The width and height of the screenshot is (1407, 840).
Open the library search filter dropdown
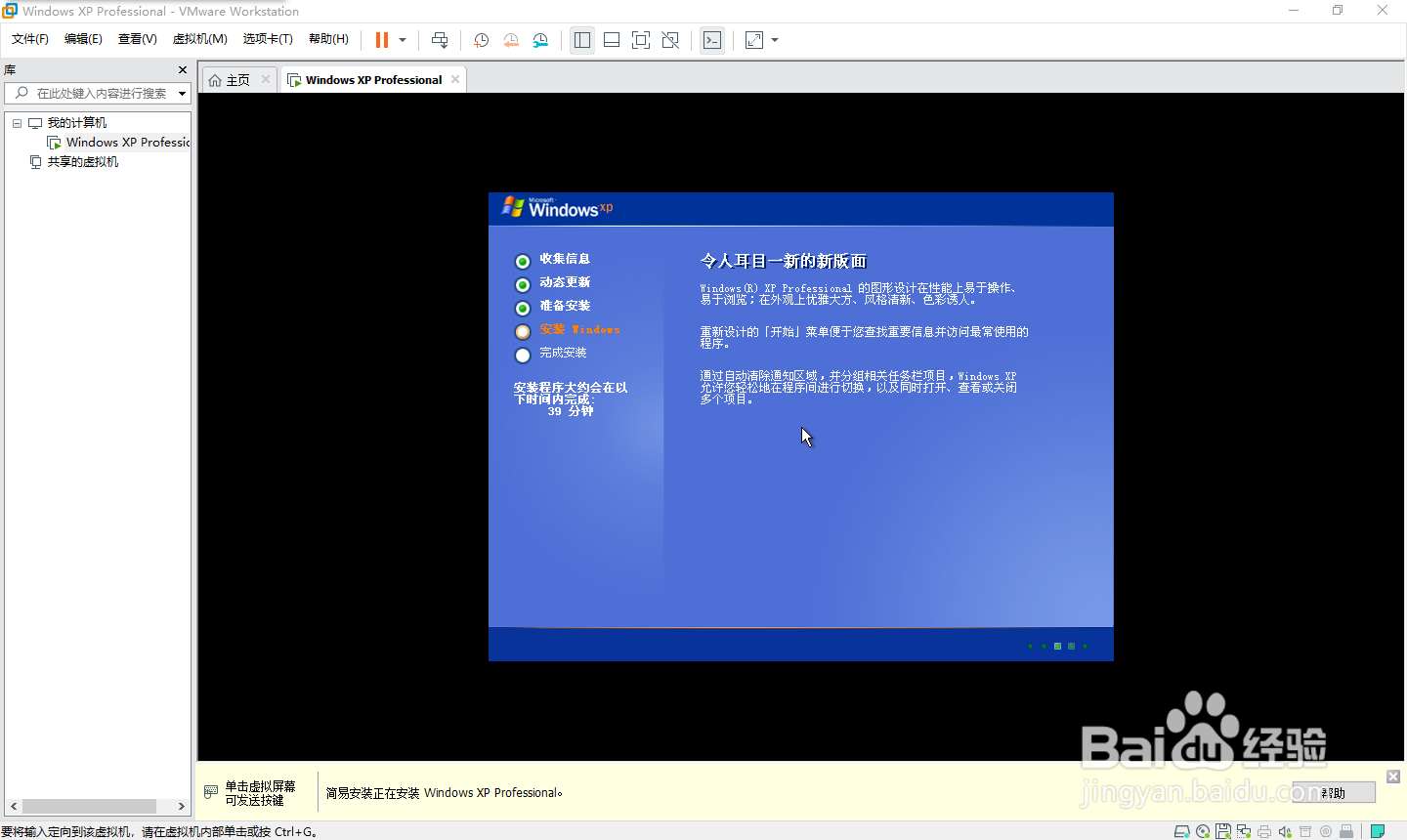(182, 94)
